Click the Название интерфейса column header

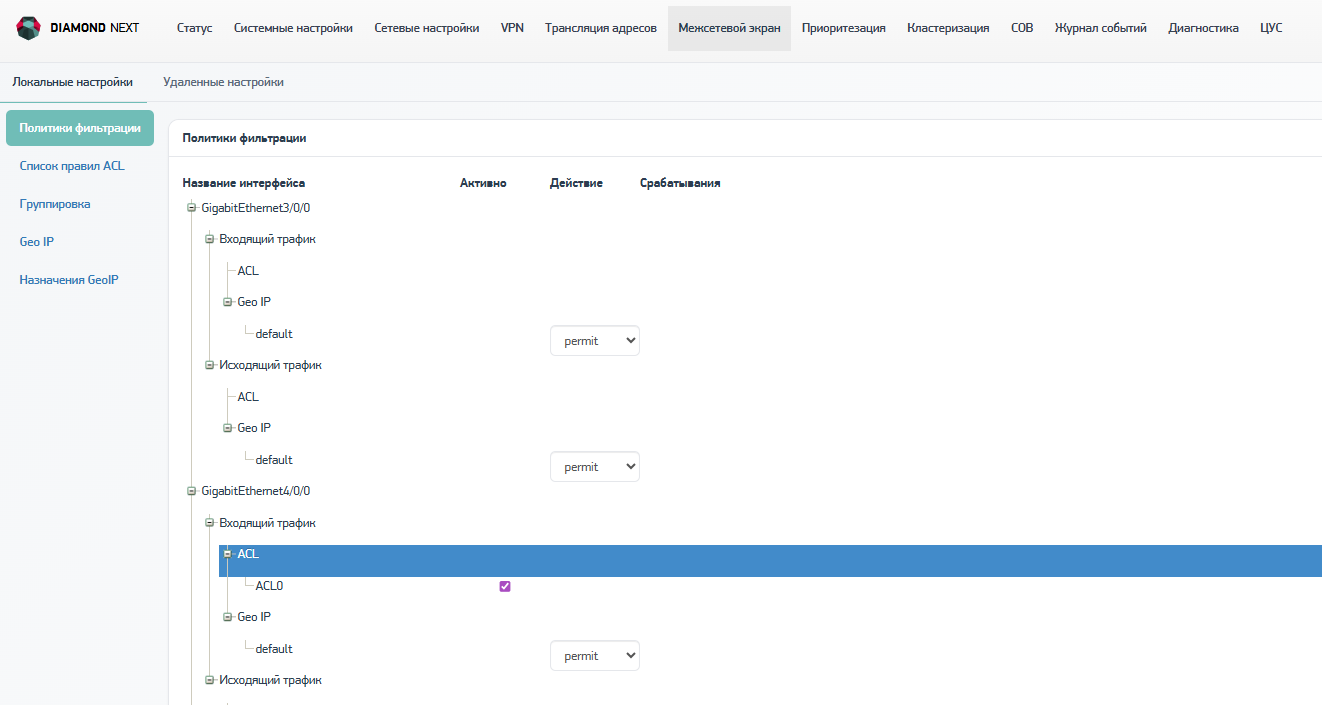(x=244, y=183)
